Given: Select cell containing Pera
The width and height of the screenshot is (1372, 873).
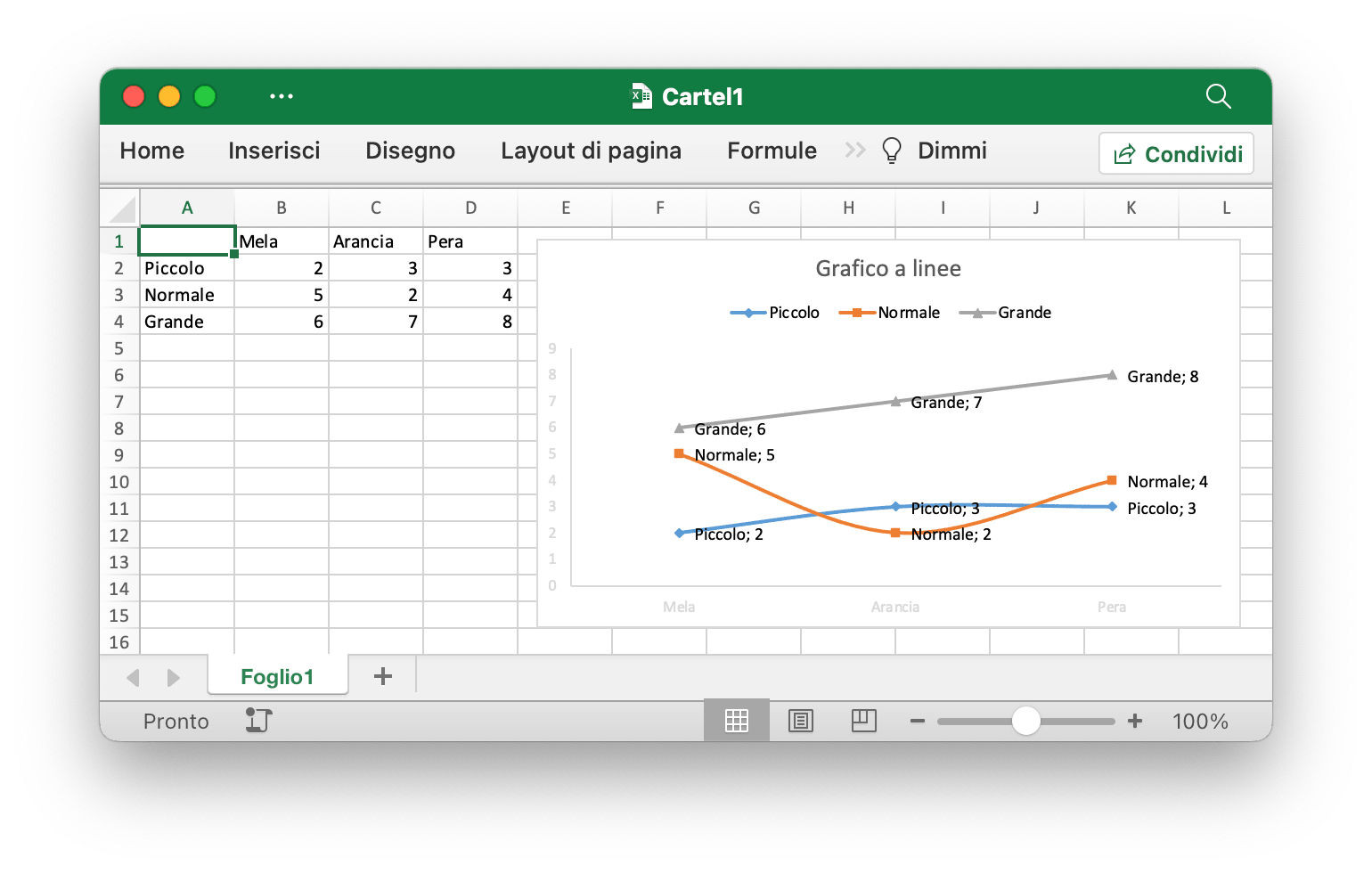Looking at the screenshot, I should click(x=470, y=241).
